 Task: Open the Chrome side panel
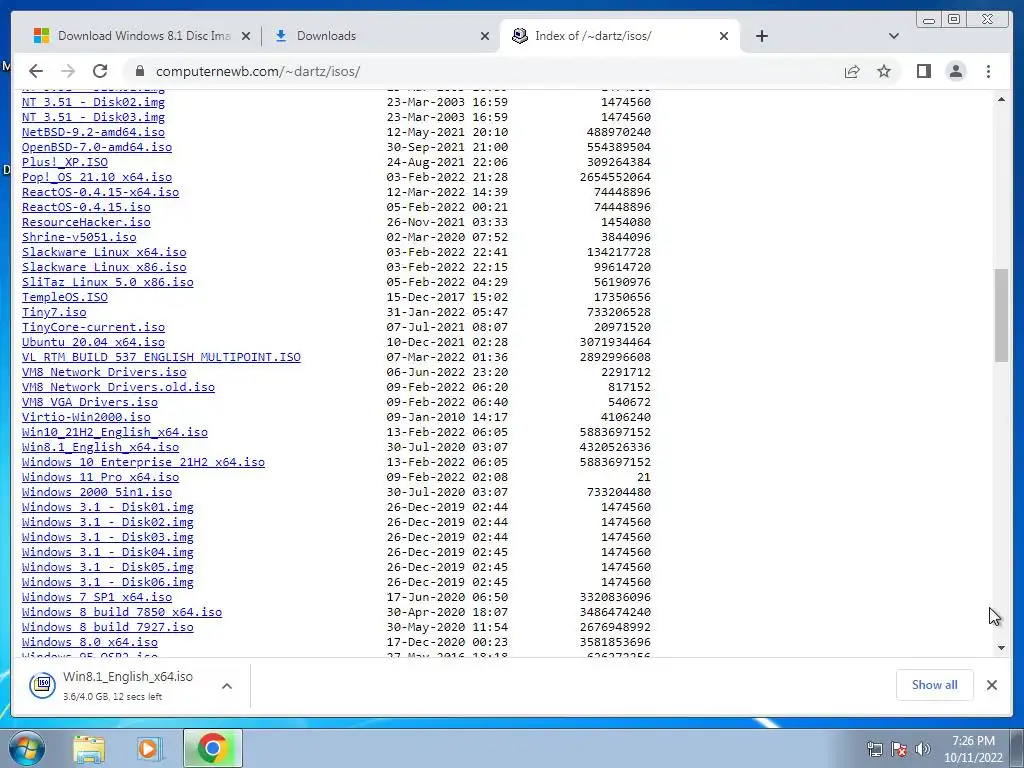point(923,71)
